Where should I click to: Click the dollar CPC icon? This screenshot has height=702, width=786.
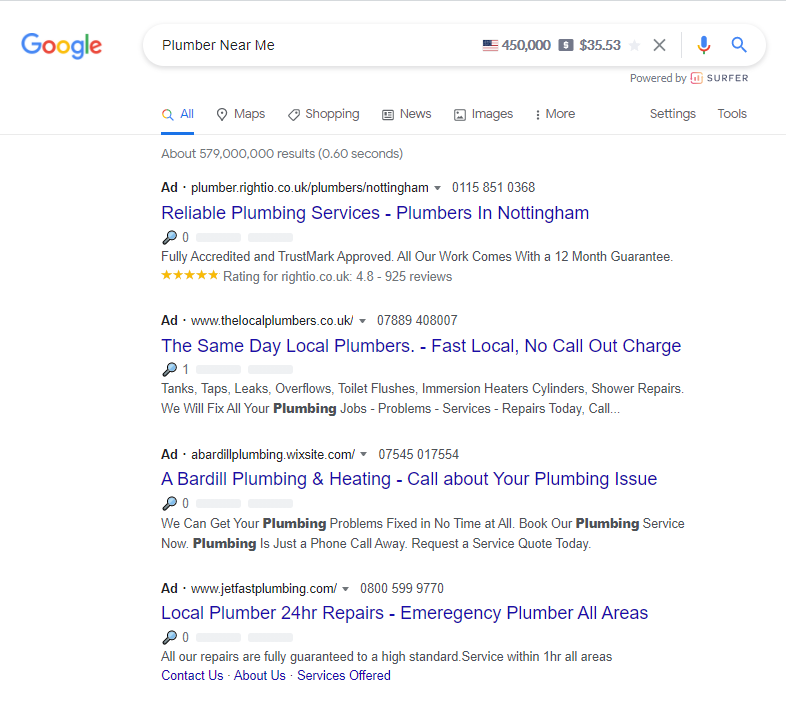(x=566, y=45)
